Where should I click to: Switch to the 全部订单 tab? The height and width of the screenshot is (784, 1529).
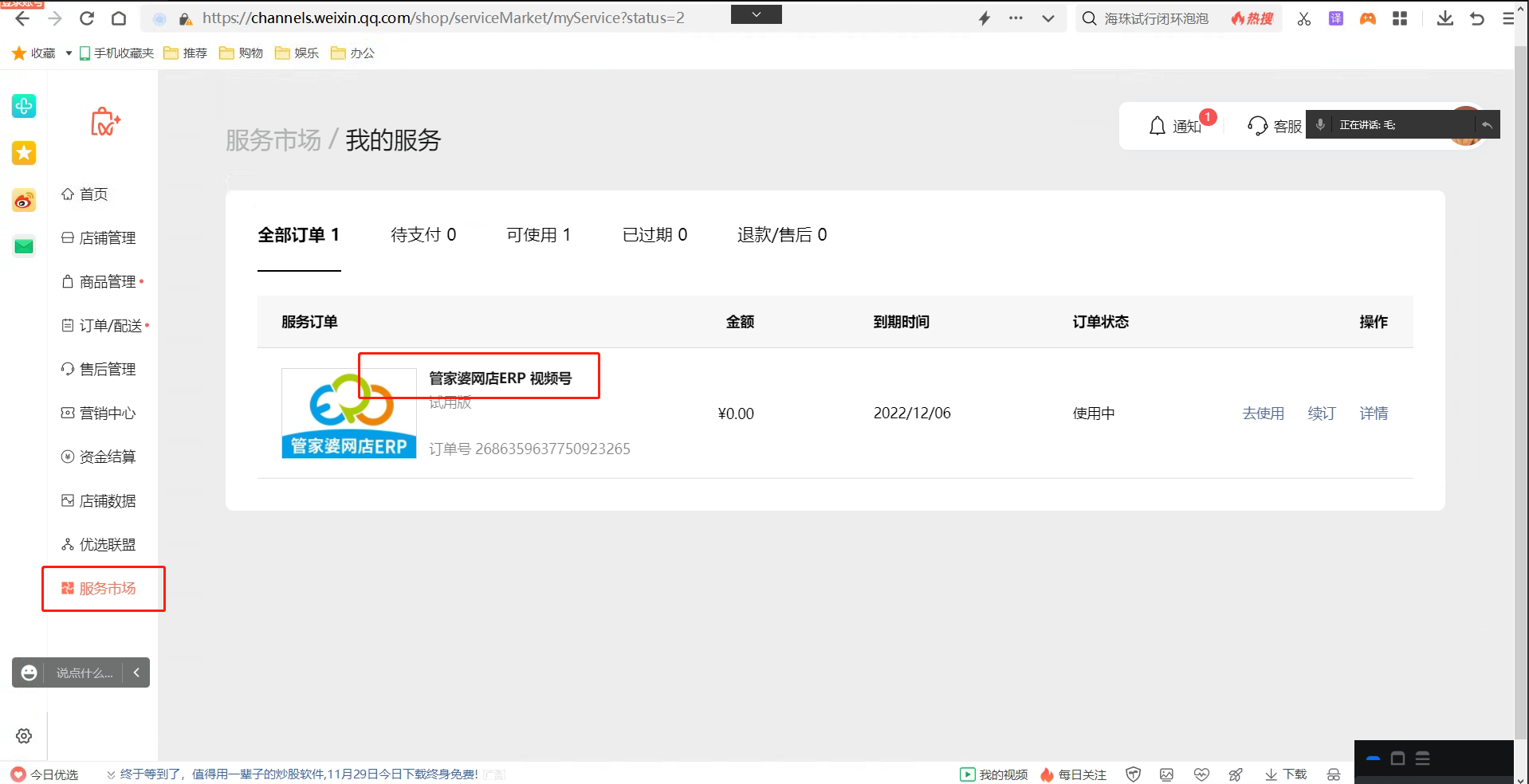[x=299, y=234]
